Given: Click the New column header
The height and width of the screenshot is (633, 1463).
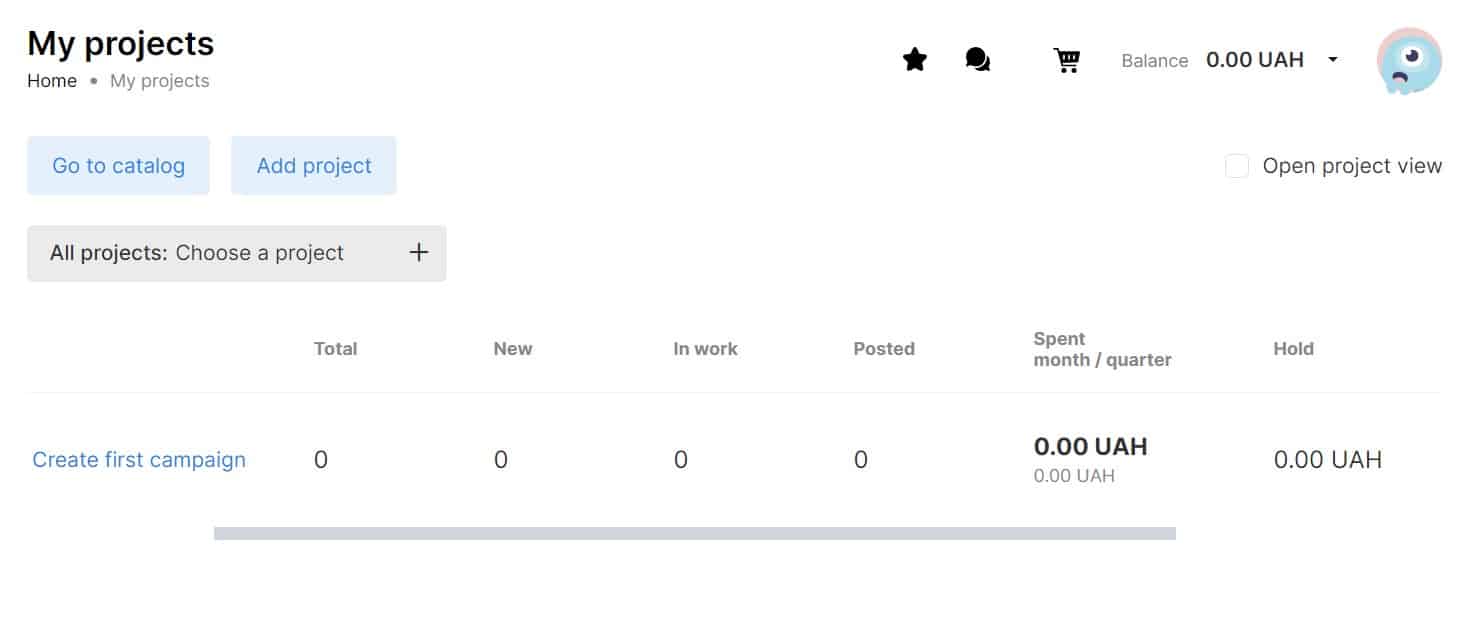Looking at the screenshot, I should tap(513, 349).
